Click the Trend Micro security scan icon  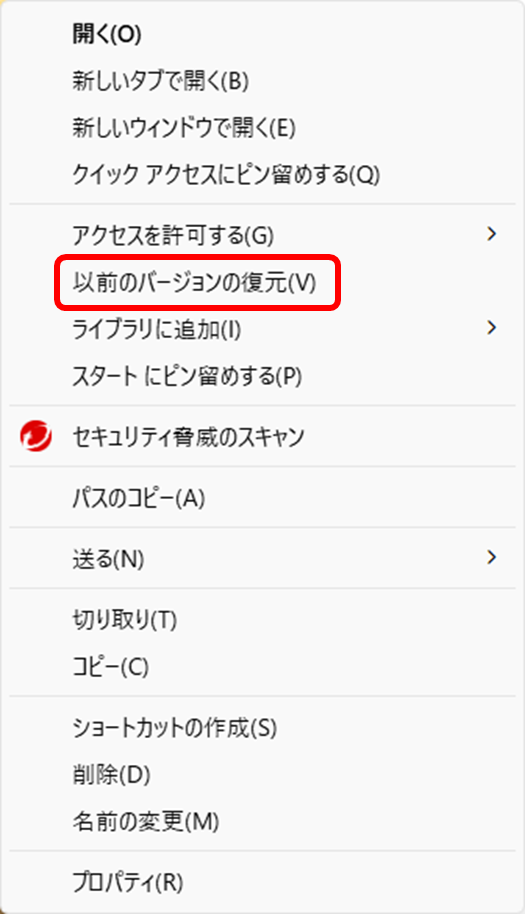pos(36,436)
